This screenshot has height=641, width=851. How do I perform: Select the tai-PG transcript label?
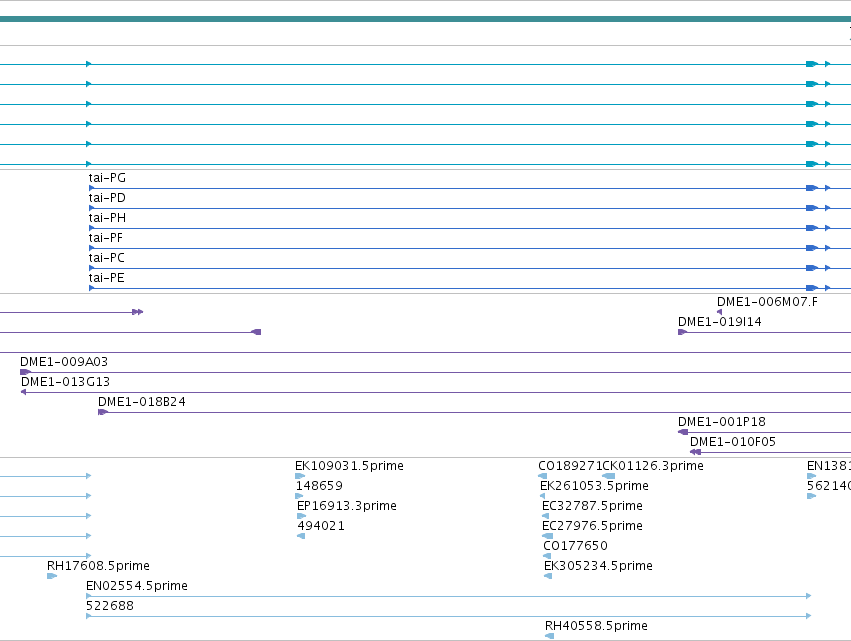[x=107, y=178]
